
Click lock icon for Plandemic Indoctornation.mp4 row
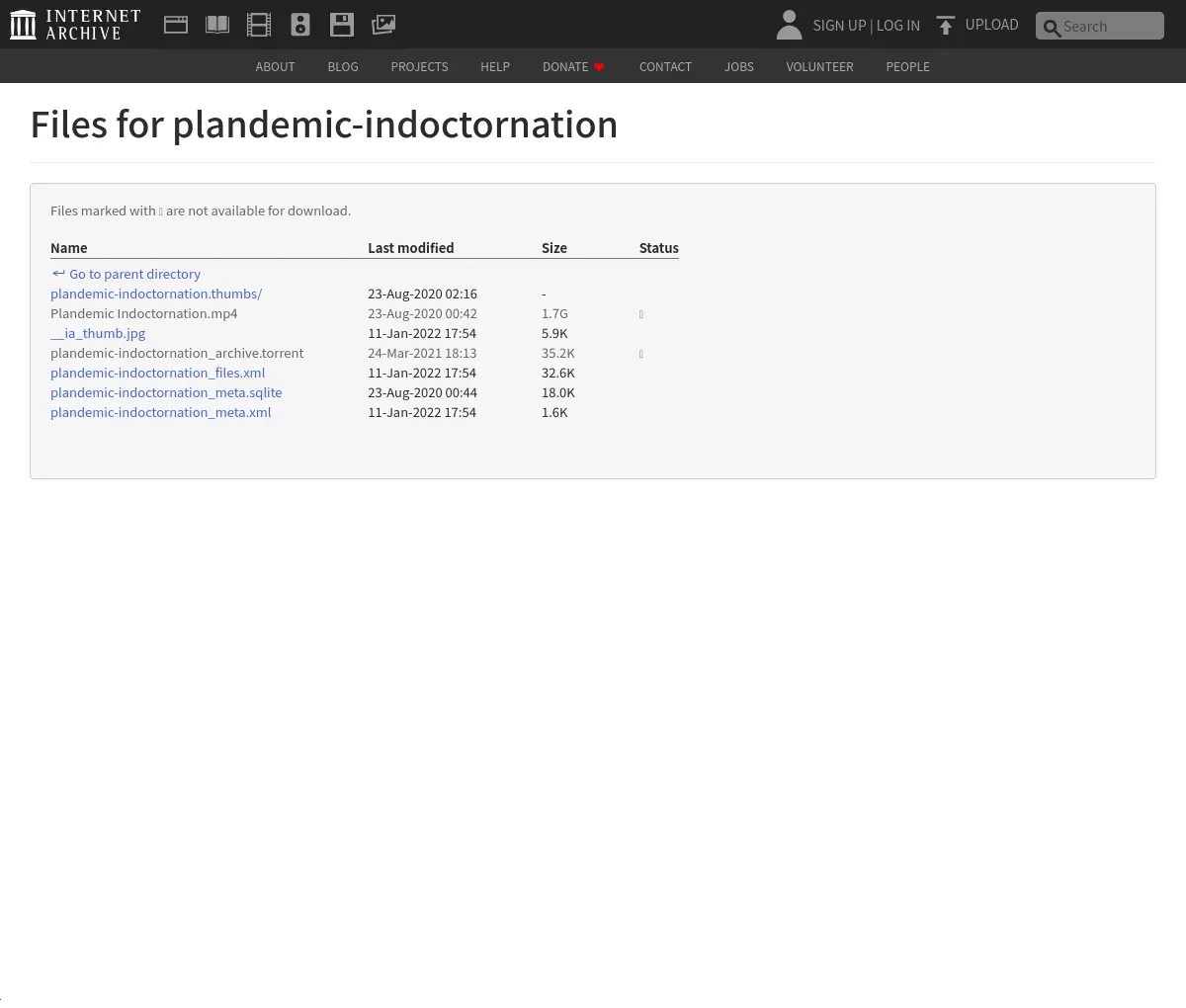coord(640,314)
